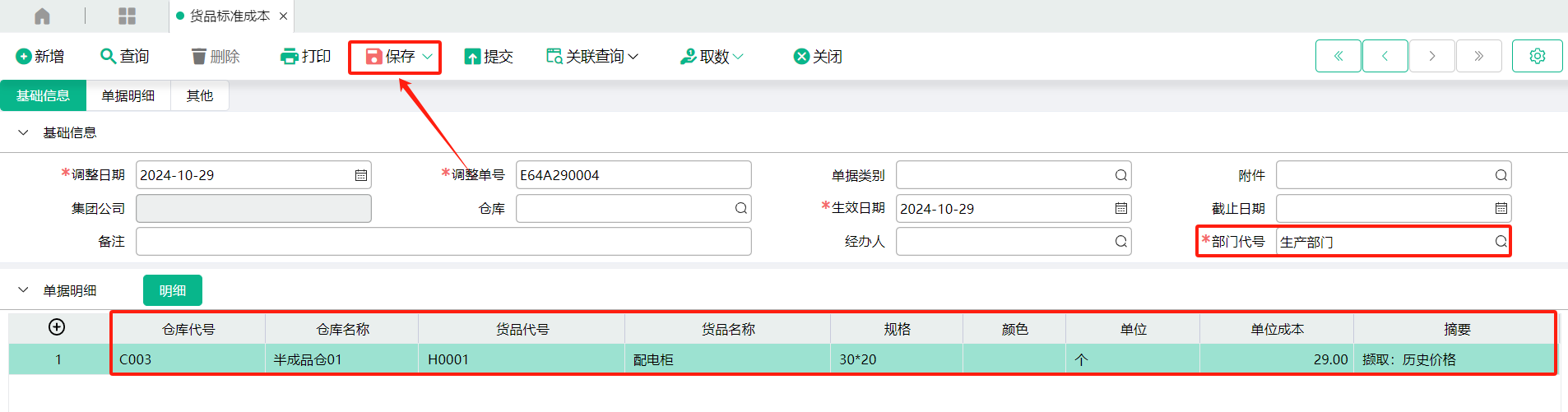Open the 取数 dropdown menu
1568x412 pixels.
(x=712, y=56)
